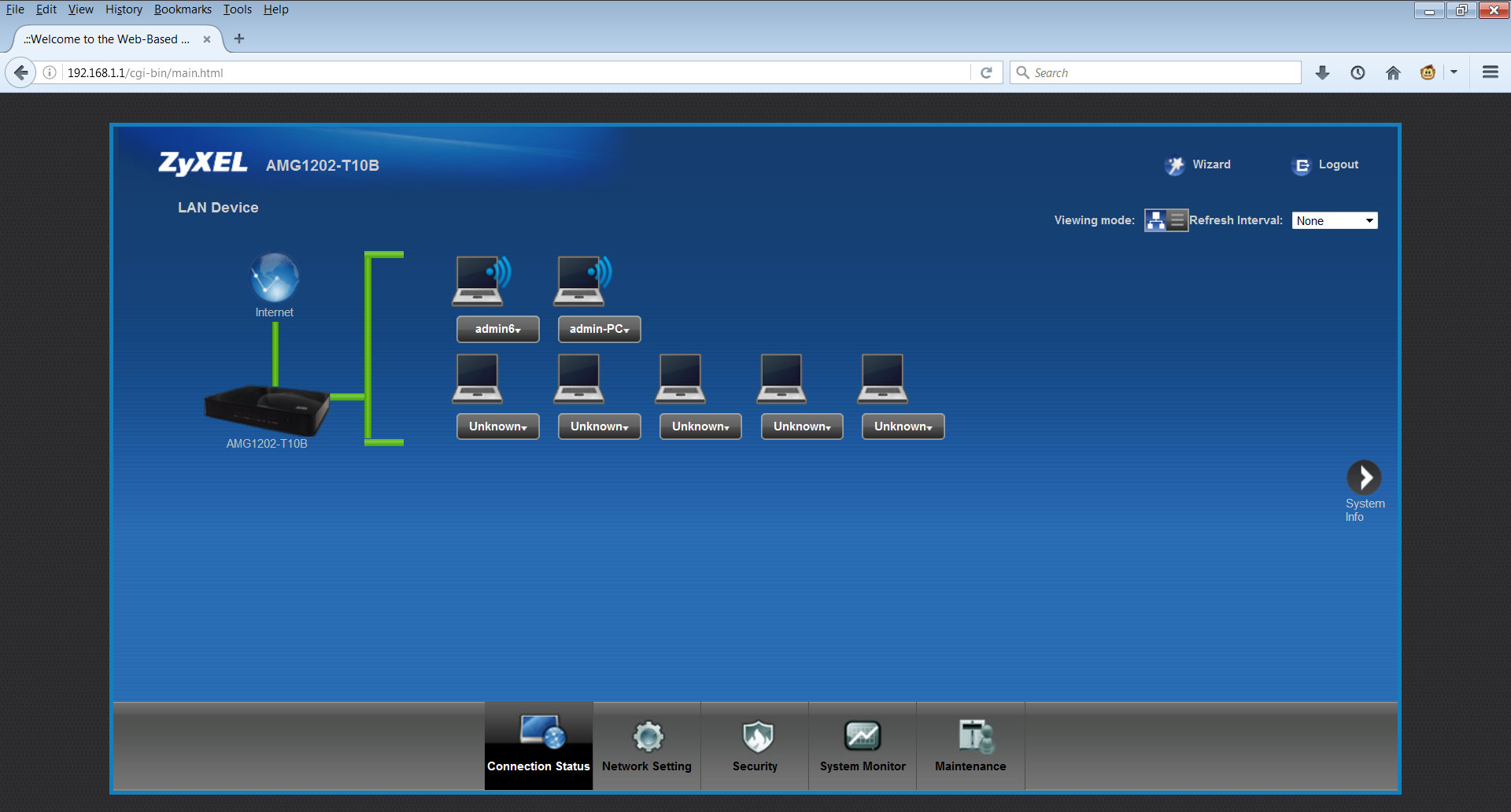This screenshot has height=812, width=1511.
Task: Open the Connection Status section
Action: pyautogui.click(x=538, y=746)
